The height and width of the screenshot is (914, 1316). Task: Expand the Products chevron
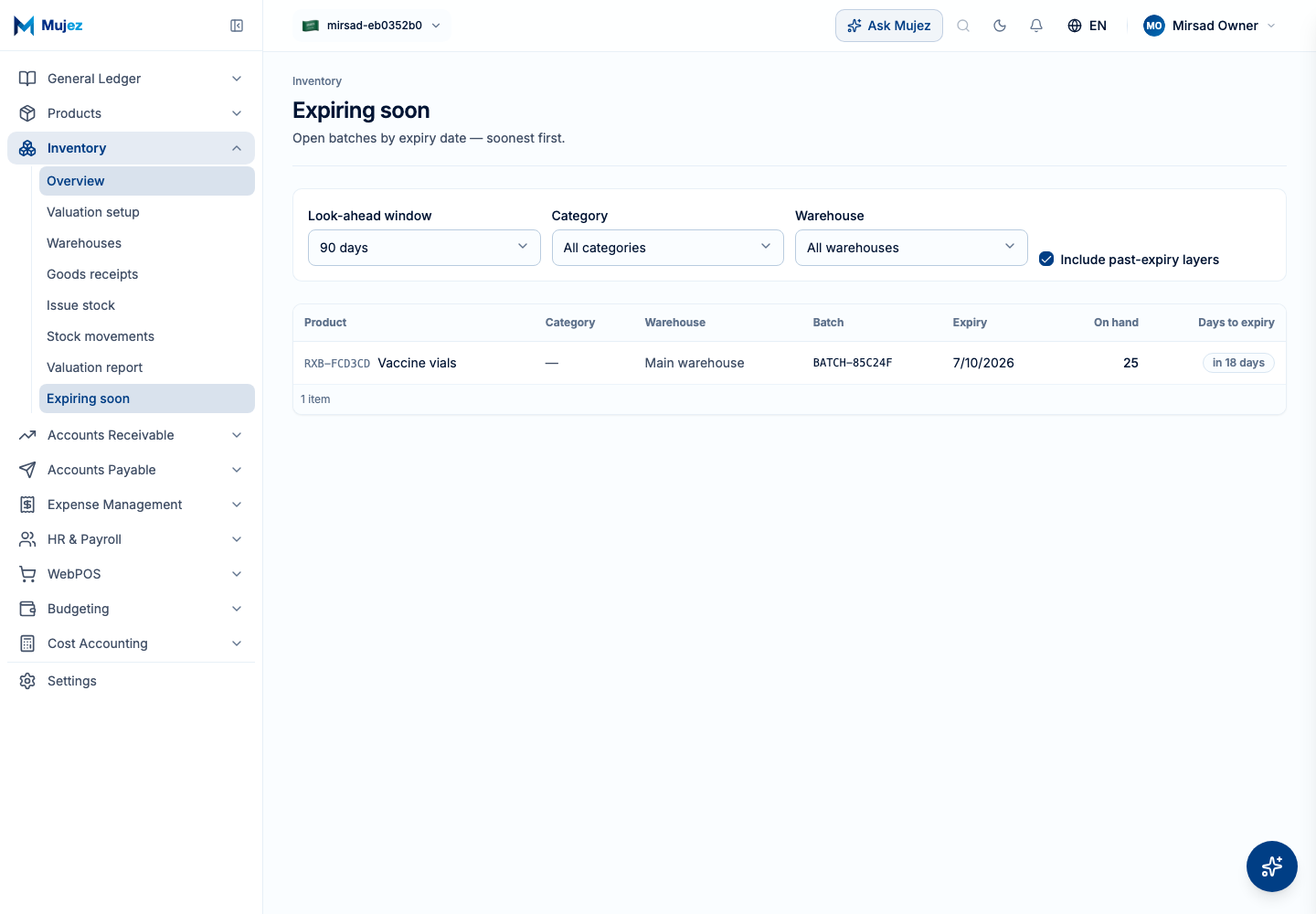coord(237,113)
